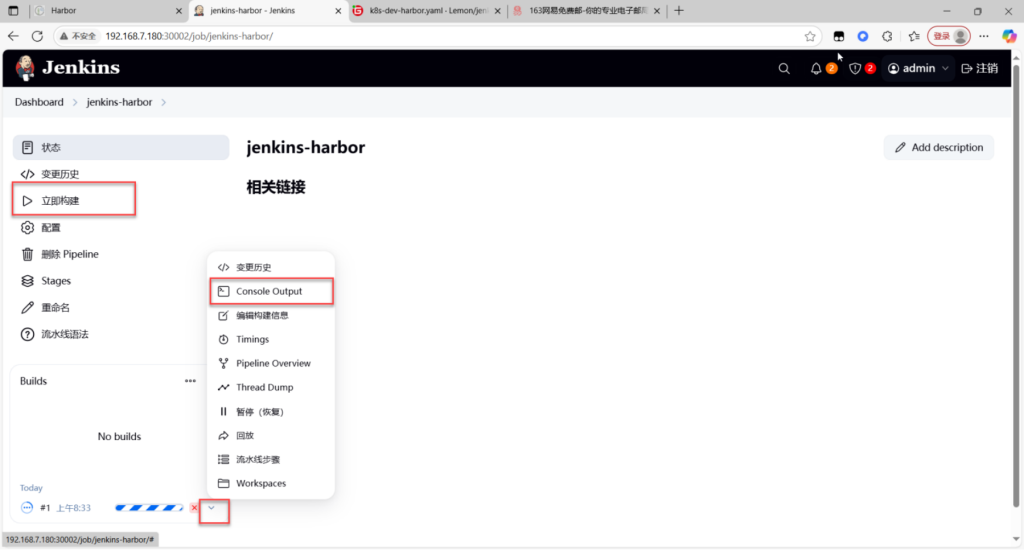Open the admin user dropdown

[x=917, y=68]
